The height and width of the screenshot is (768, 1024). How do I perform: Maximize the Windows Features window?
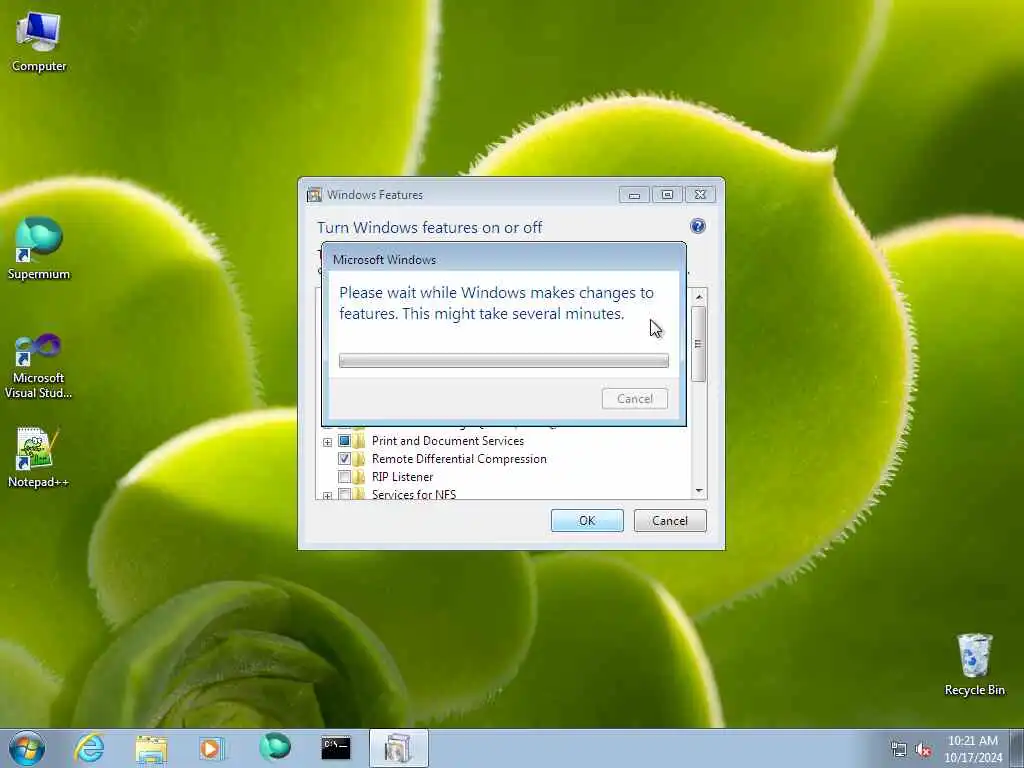(667, 195)
